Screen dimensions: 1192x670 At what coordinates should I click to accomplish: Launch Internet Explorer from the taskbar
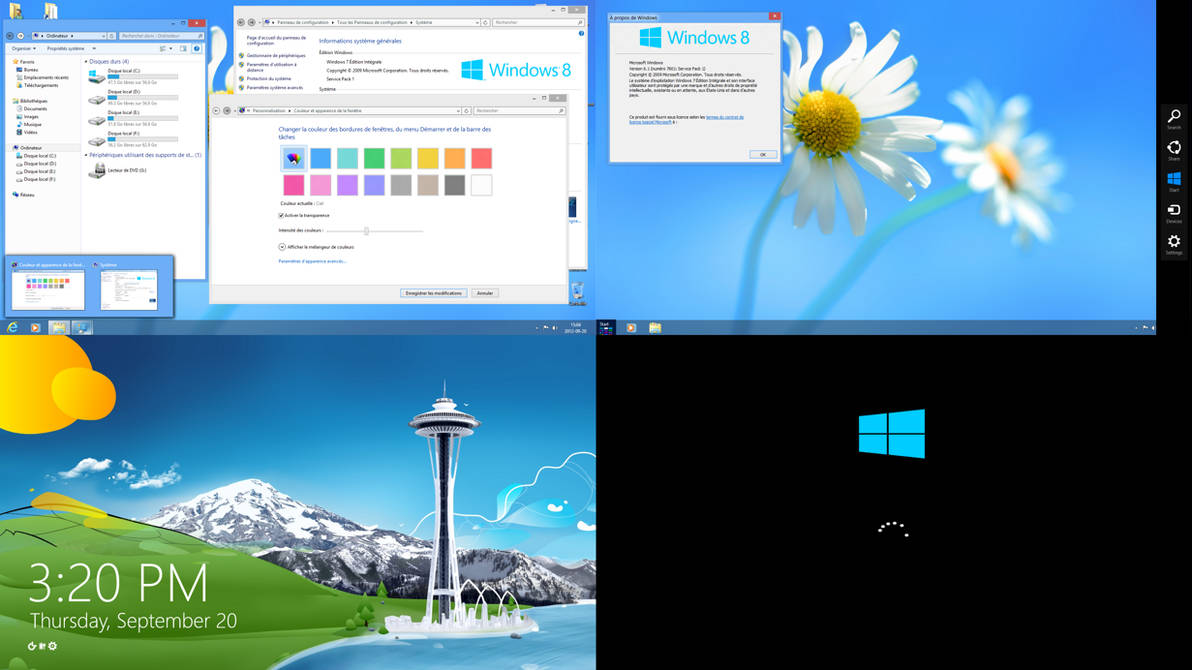point(12,327)
